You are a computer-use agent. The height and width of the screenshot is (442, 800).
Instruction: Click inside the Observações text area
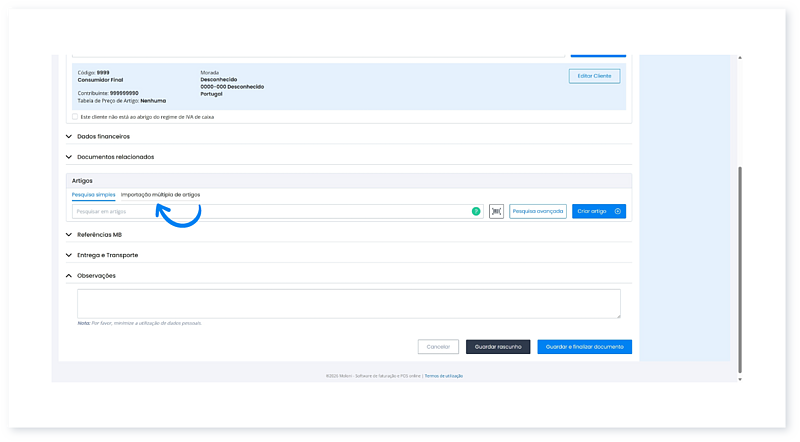[348, 303]
